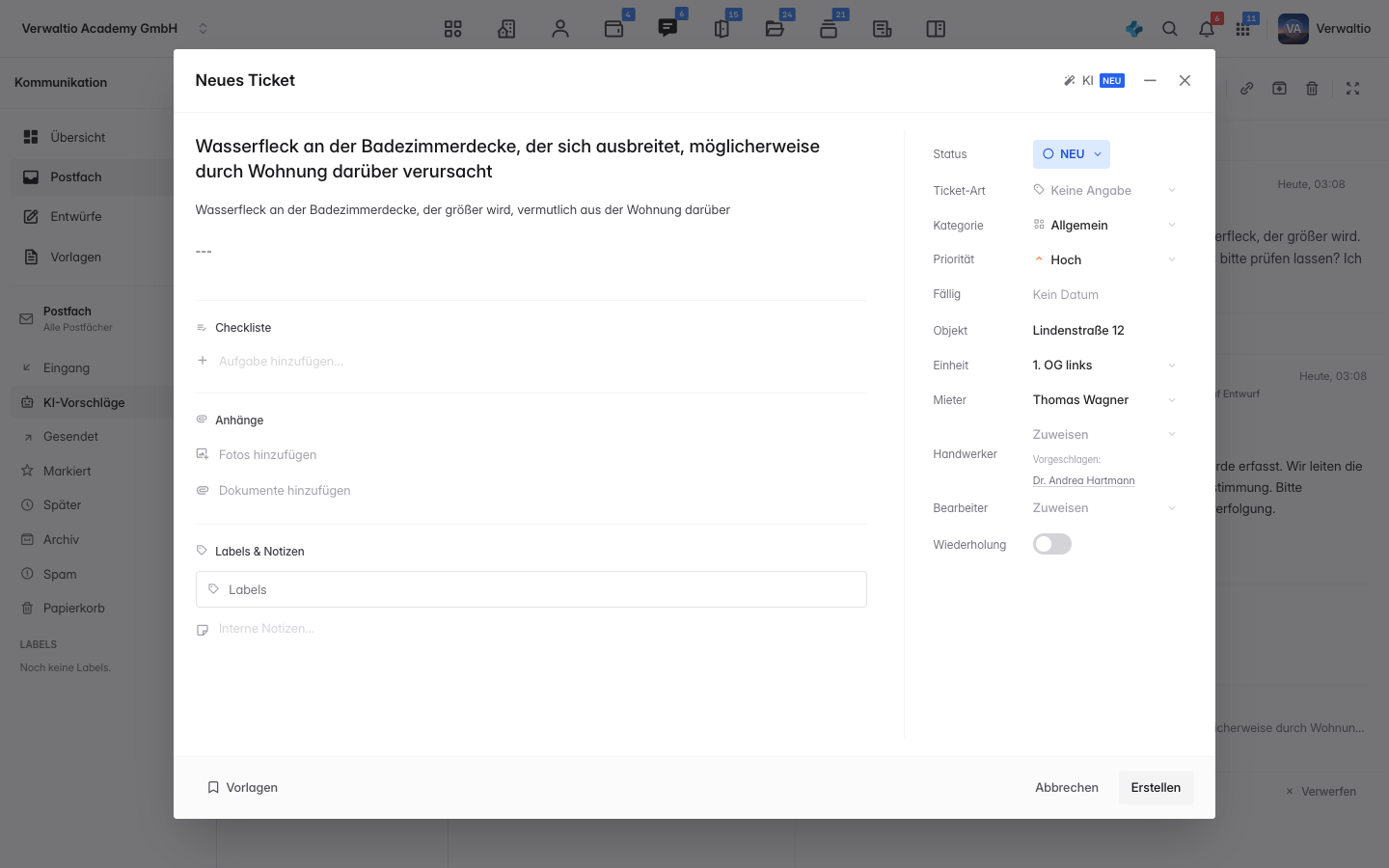Open Vorlagen bookmark button in dialog footer

pyautogui.click(x=242, y=787)
